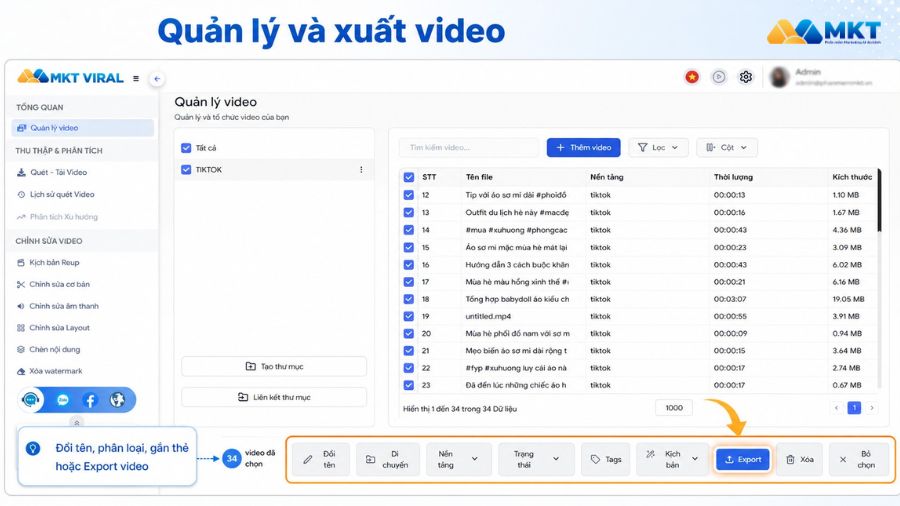The height and width of the screenshot is (506, 900).
Task: Go to the next page arrow
Action: click(x=872, y=408)
